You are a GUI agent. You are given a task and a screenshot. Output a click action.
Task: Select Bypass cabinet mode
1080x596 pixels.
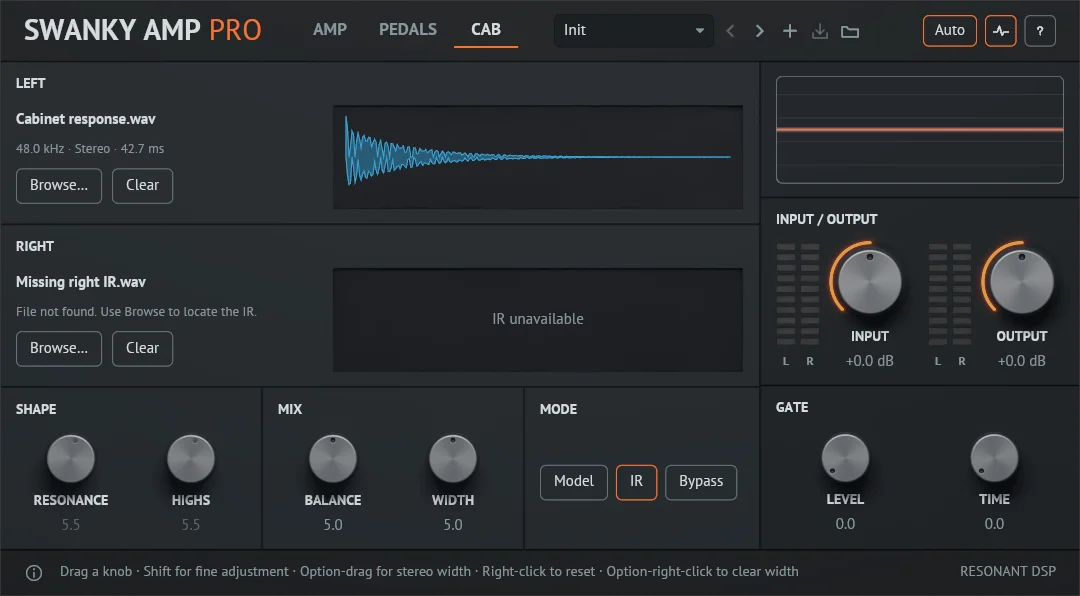(x=701, y=482)
